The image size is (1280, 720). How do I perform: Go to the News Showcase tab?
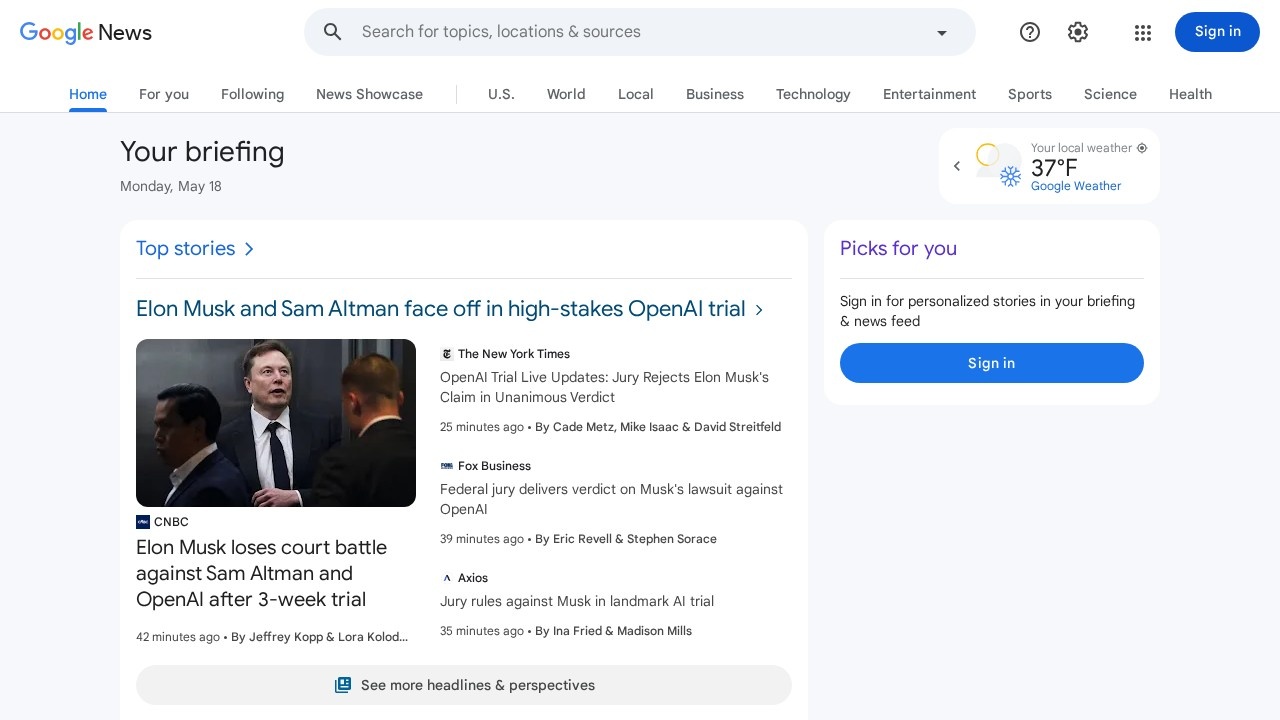[369, 94]
